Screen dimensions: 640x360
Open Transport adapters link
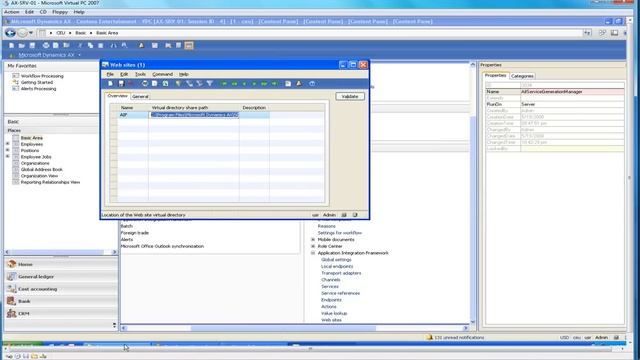341,273
